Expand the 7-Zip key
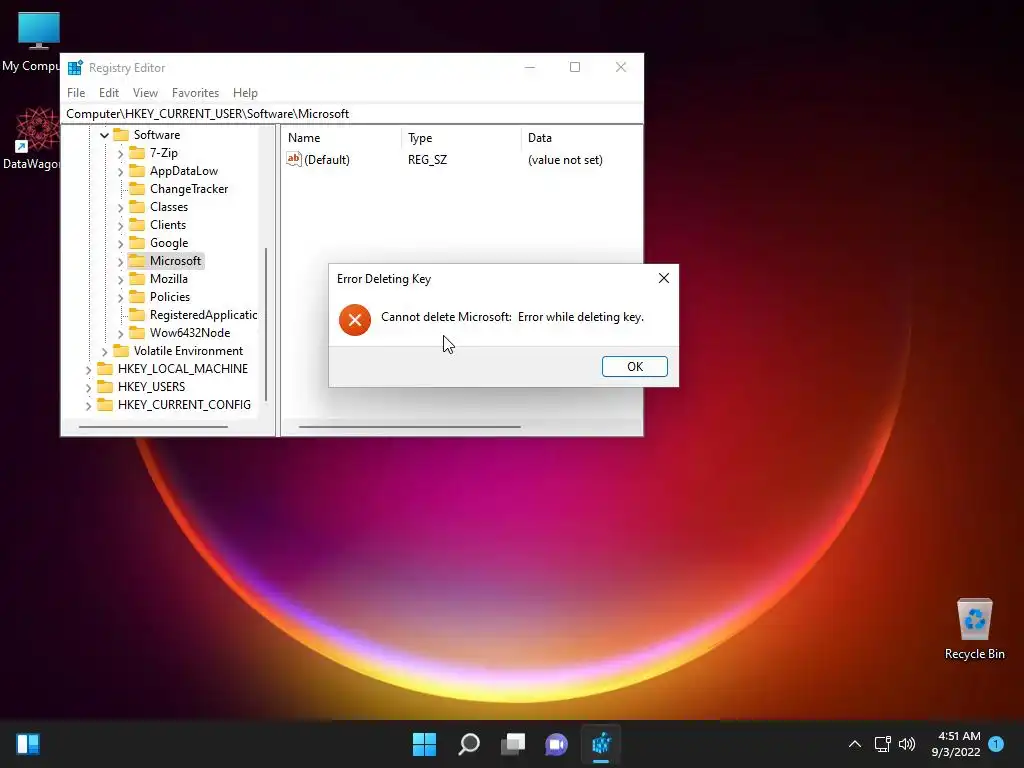This screenshot has width=1024, height=768. [120, 153]
